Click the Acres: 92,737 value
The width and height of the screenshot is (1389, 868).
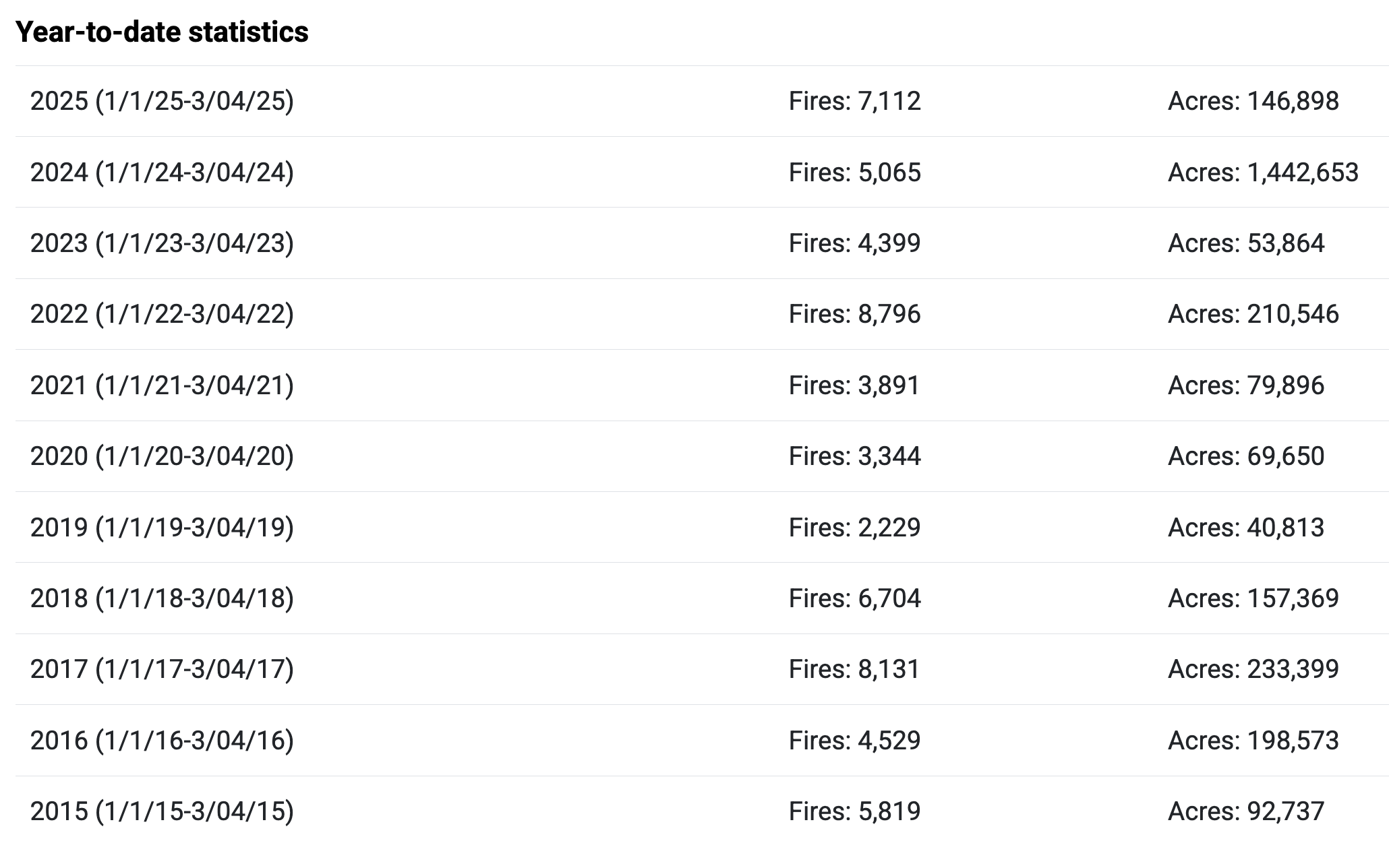[1245, 811]
